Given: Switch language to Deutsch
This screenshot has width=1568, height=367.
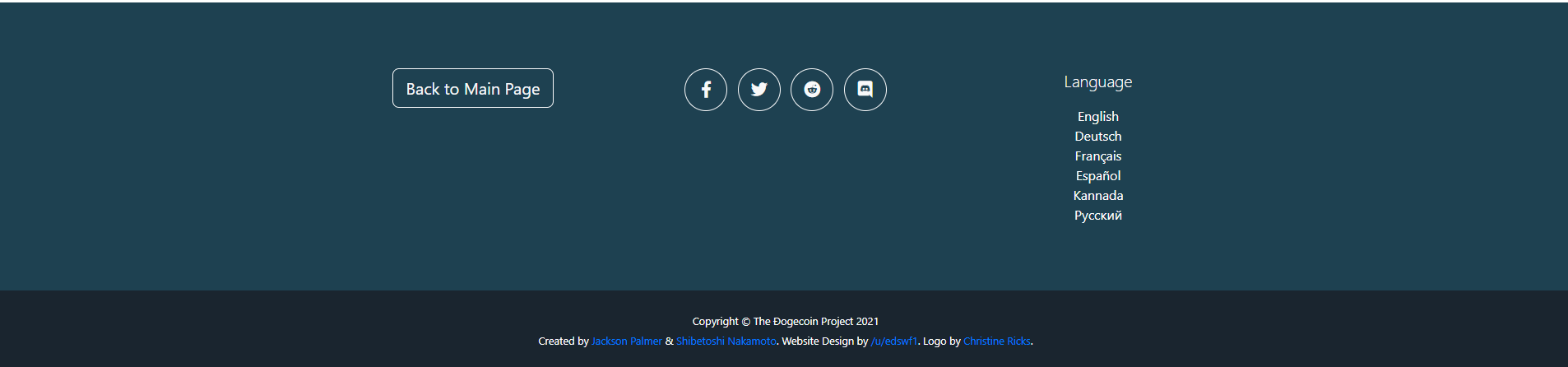Looking at the screenshot, I should pyautogui.click(x=1098, y=137).
